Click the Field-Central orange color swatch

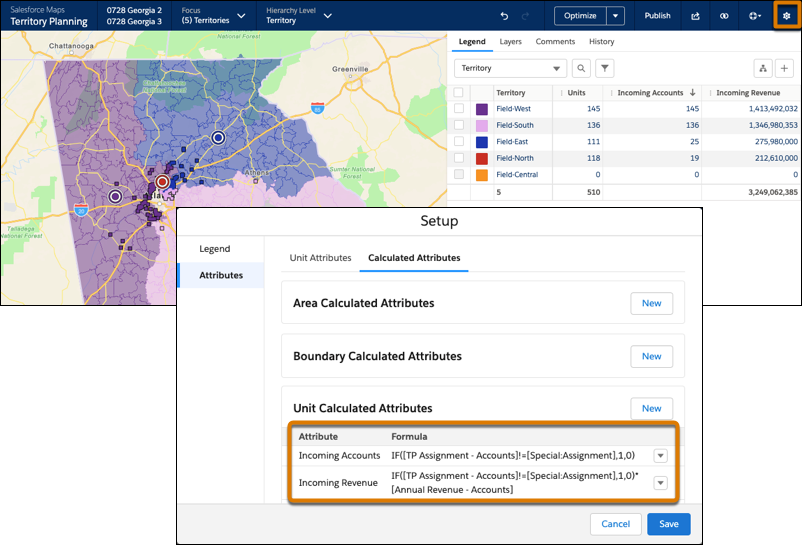click(481, 175)
